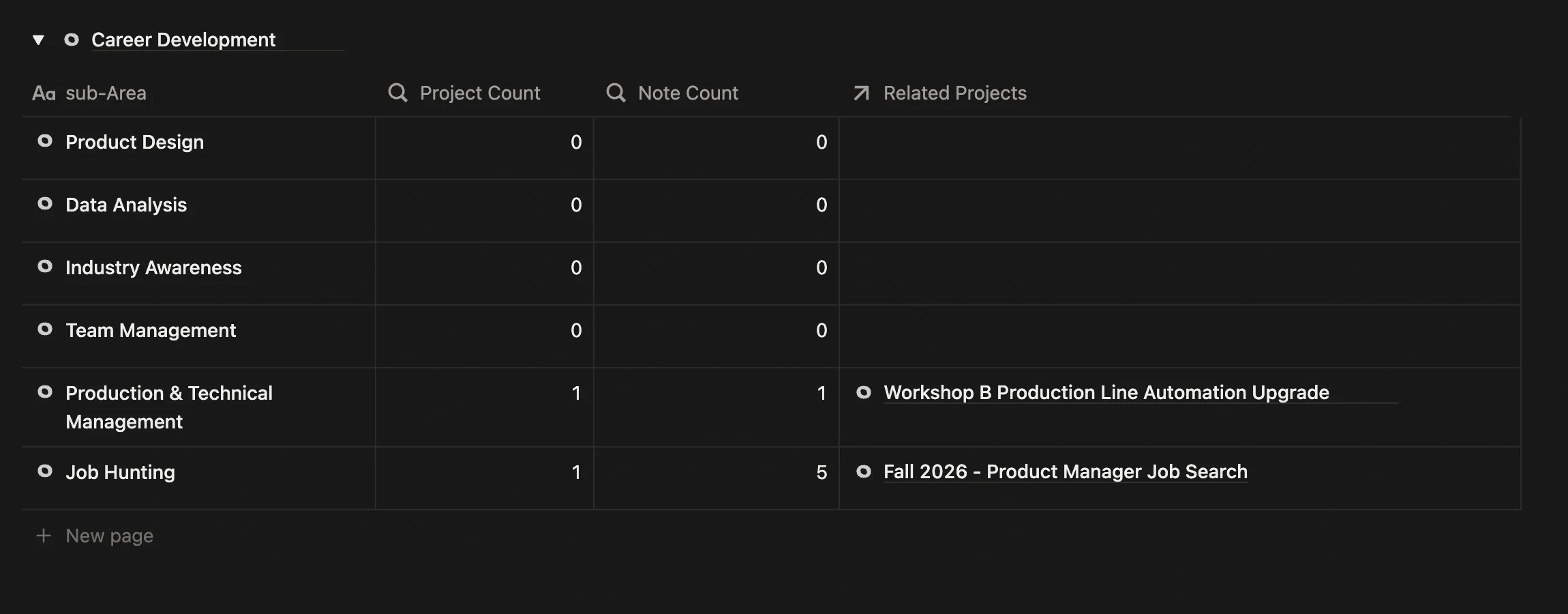Click the rollup magnifier icon beside Project Count
Screen dimensions: 1568x614
398,93
